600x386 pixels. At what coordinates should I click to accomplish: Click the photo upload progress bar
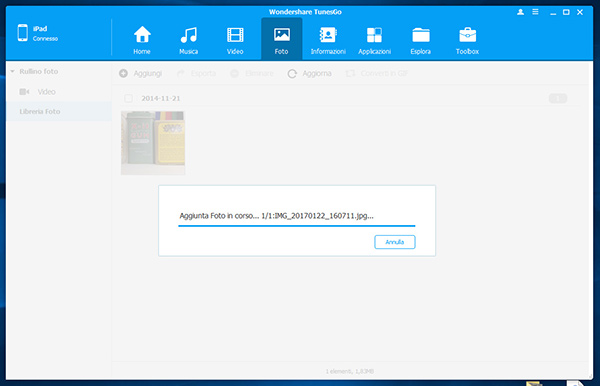(x=297, y=226)
